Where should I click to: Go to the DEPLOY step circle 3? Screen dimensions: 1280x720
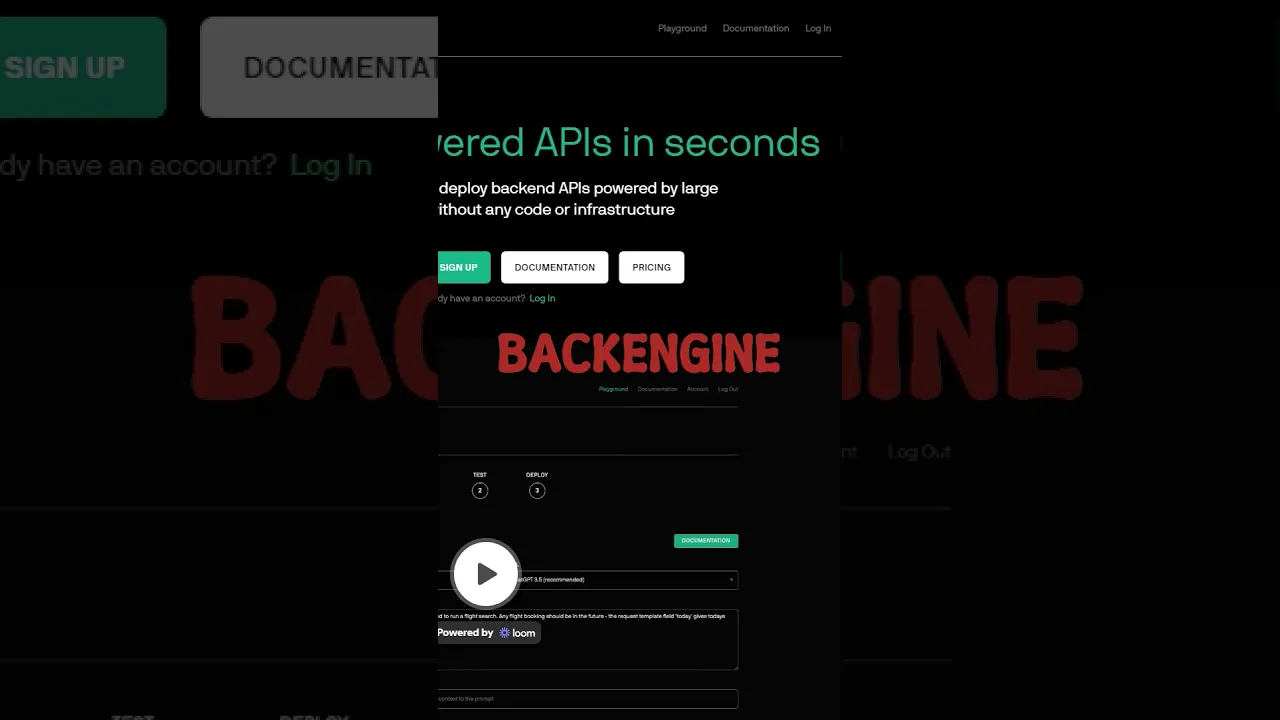click(x=537, y=490)
